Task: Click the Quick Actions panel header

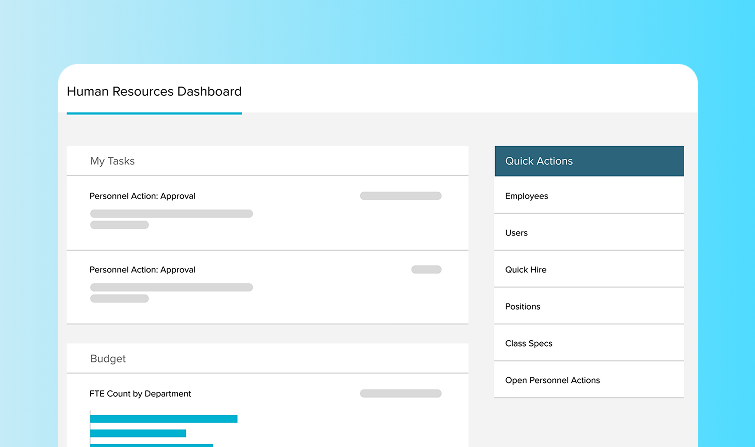Action: point(589,161)
